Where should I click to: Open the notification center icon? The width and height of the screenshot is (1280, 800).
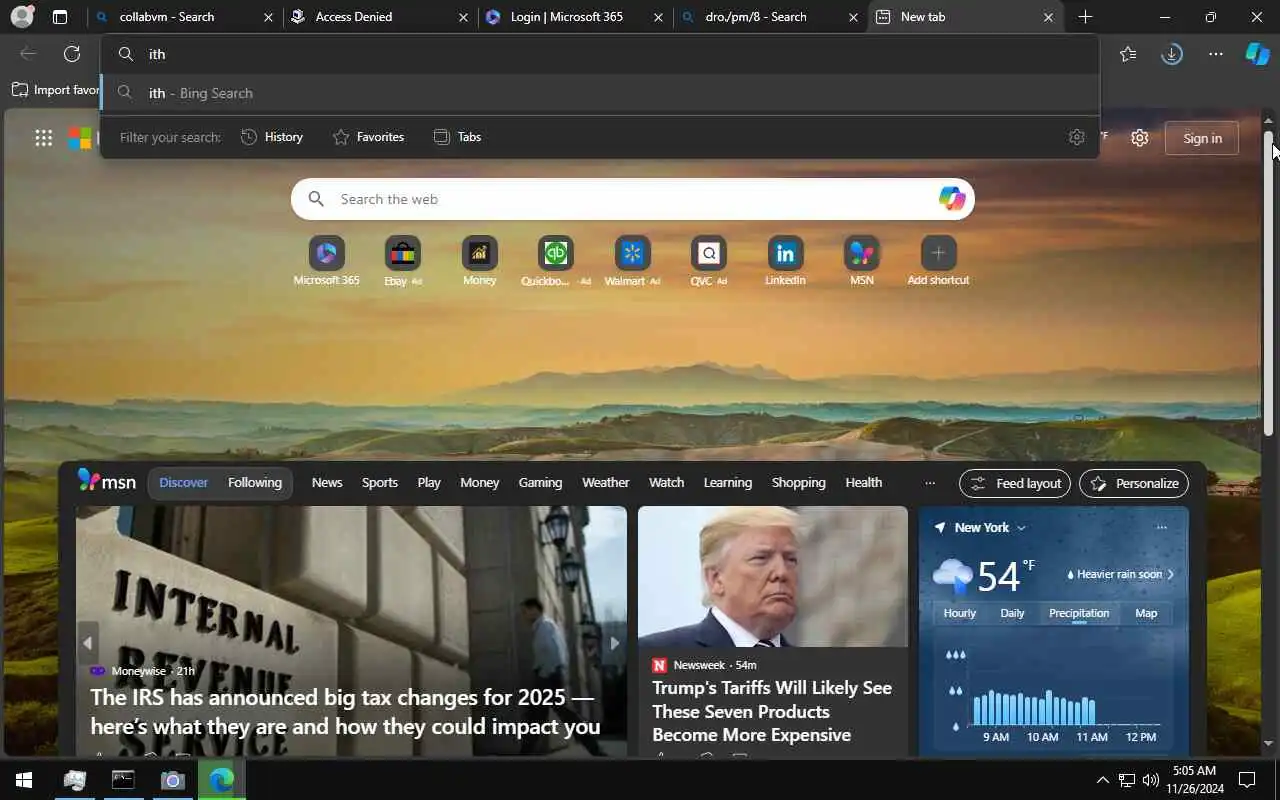coord(1247,780)
